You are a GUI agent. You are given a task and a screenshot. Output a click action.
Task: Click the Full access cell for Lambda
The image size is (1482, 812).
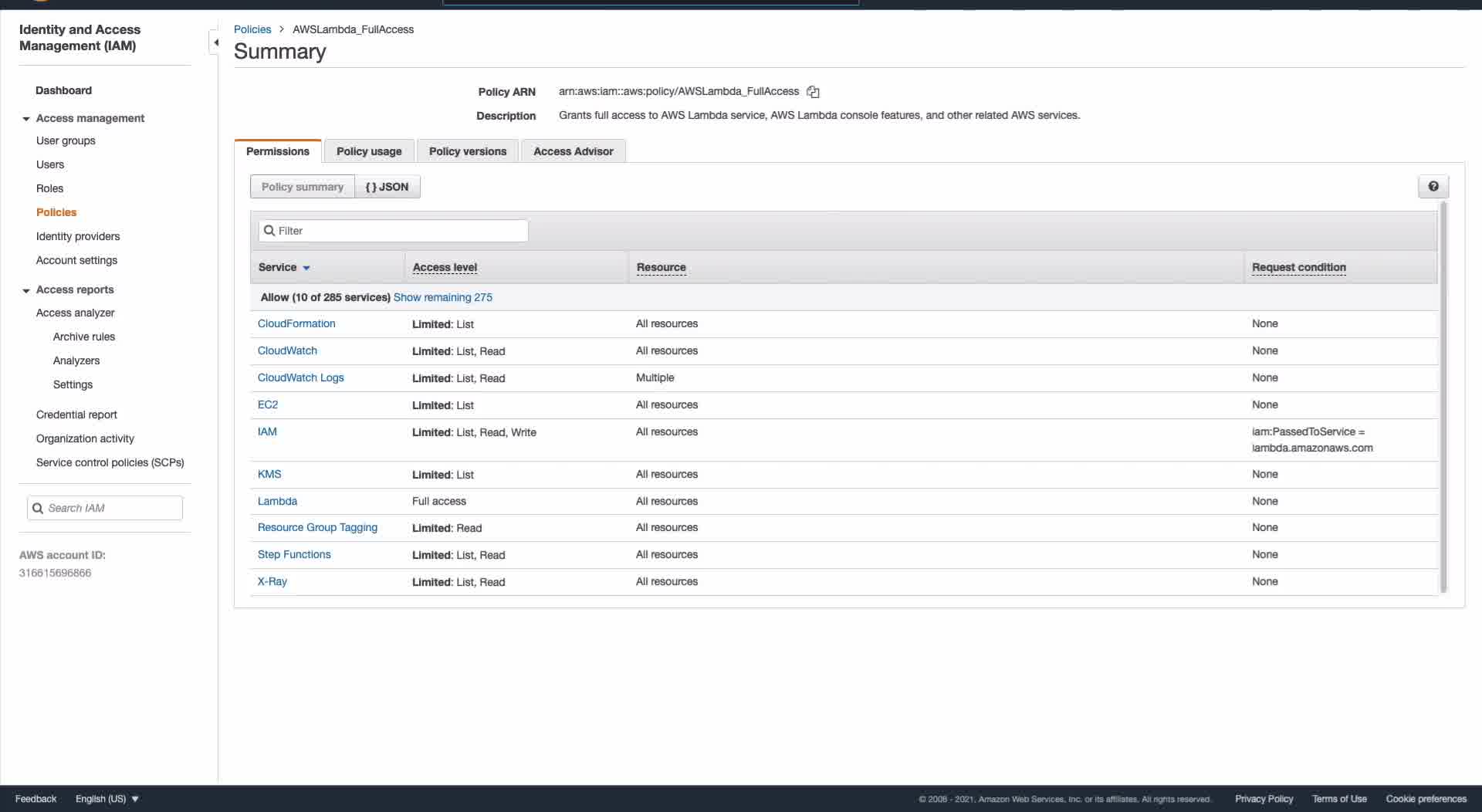(x=439, y=501)
